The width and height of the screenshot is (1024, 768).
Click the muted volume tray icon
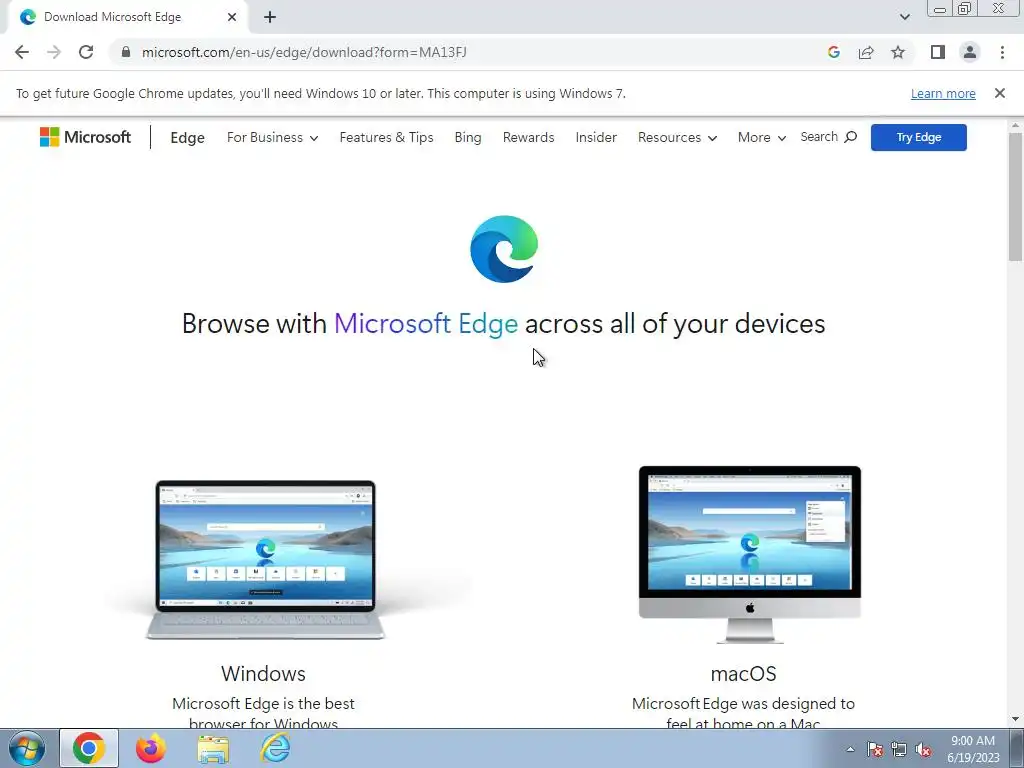[x=923, y=749]
